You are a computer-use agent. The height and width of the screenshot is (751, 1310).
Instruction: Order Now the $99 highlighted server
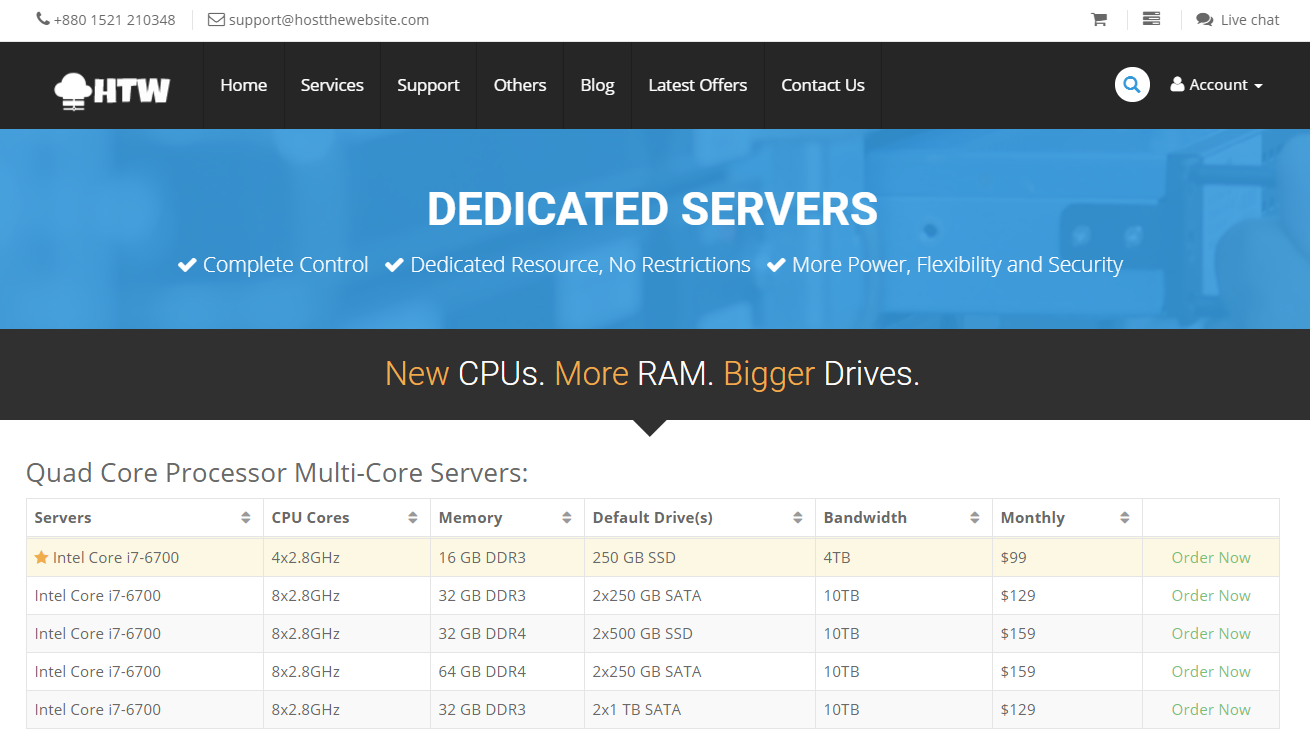pos(1210,558)
